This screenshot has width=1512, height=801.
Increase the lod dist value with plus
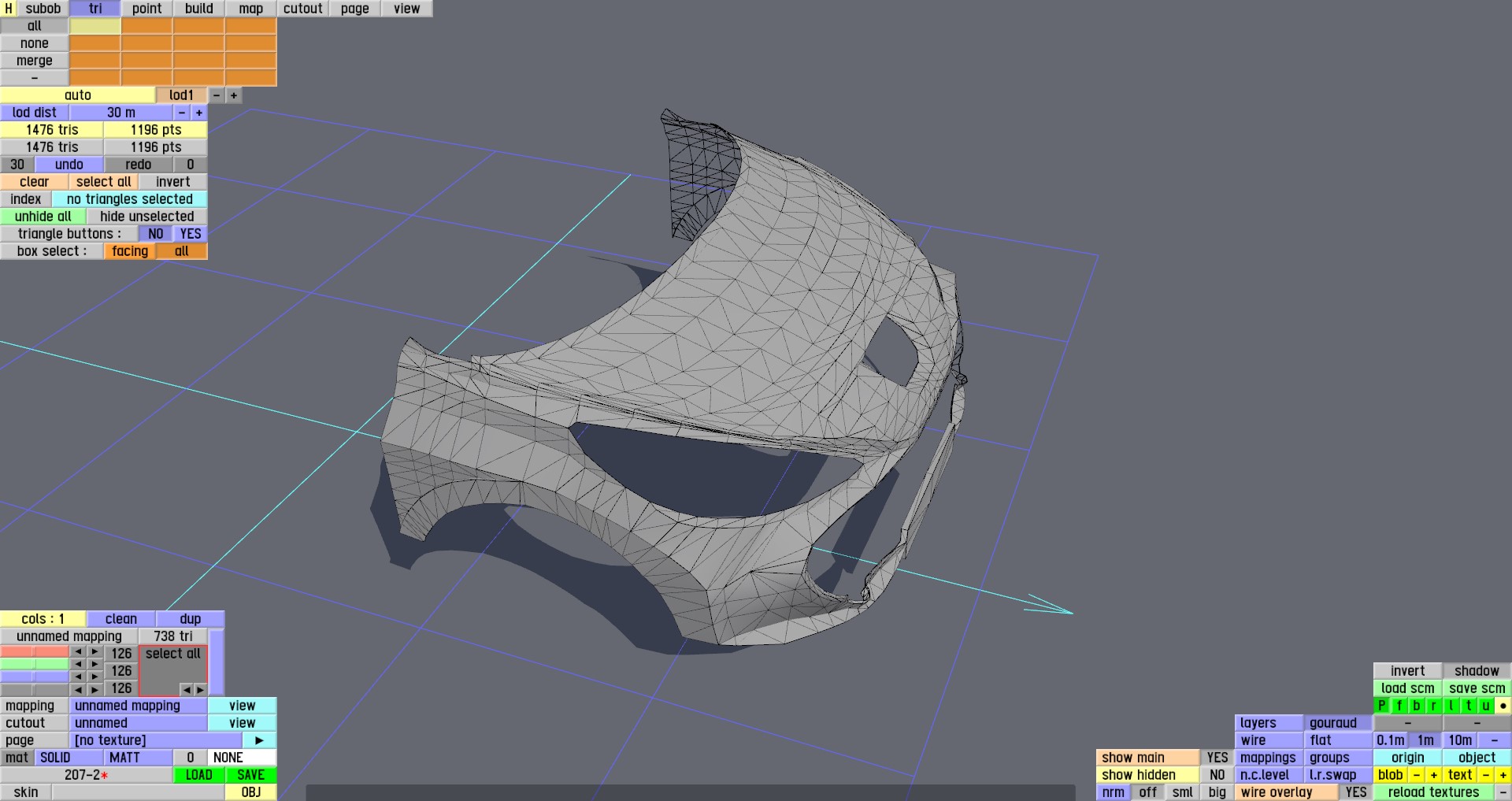[199, 113]
